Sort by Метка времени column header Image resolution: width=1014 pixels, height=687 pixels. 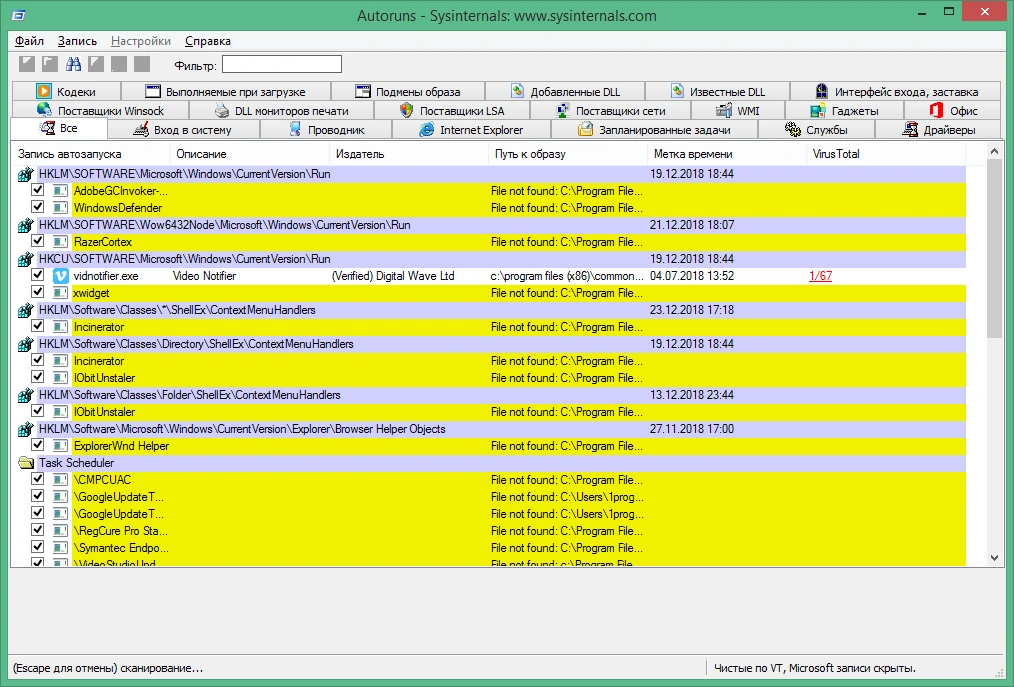[727, 154]
